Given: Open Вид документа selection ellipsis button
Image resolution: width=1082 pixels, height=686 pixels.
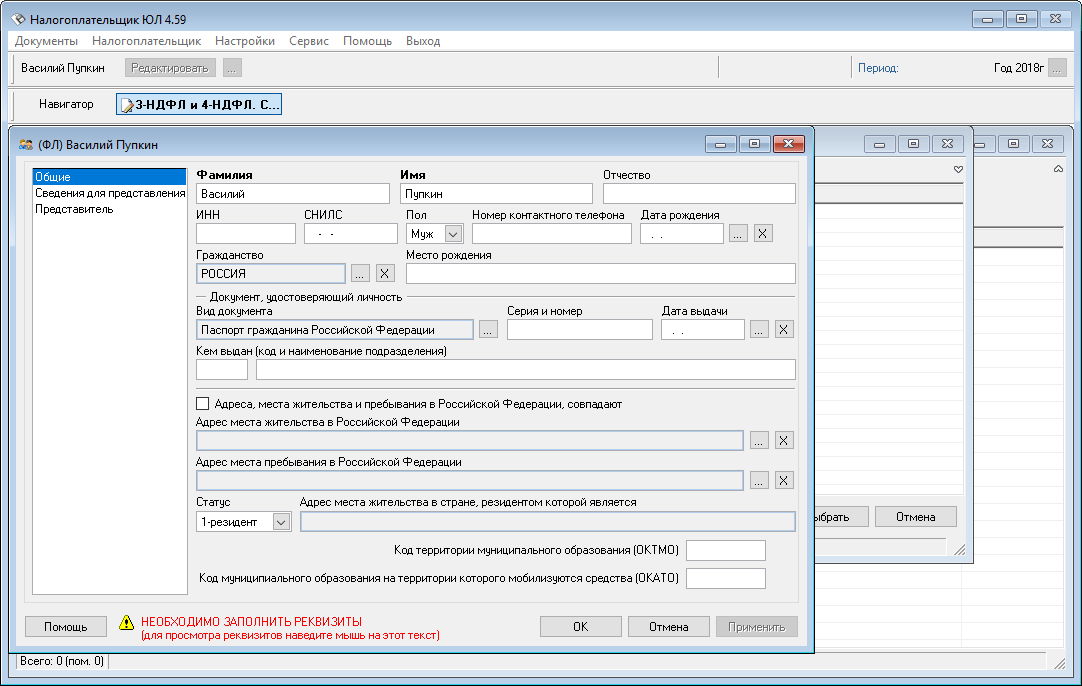Looking at the screenshot, I should 488,330.
